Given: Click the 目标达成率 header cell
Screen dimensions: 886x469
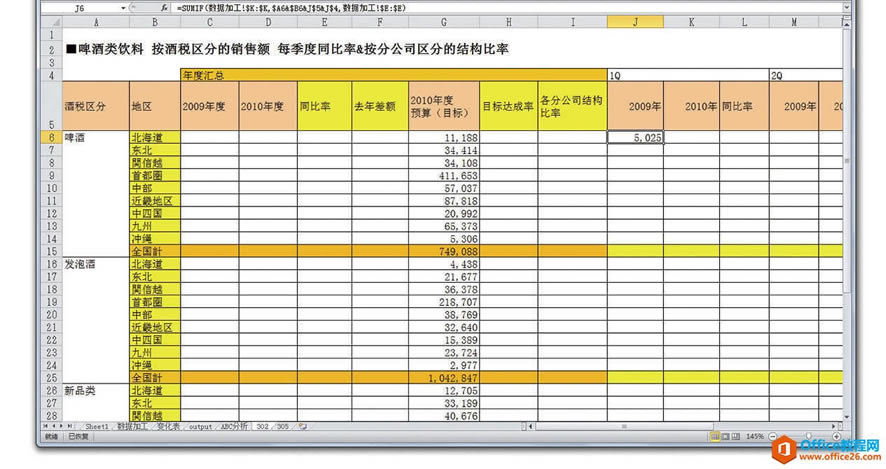Looking at the screenshot, I should [509, 106].
